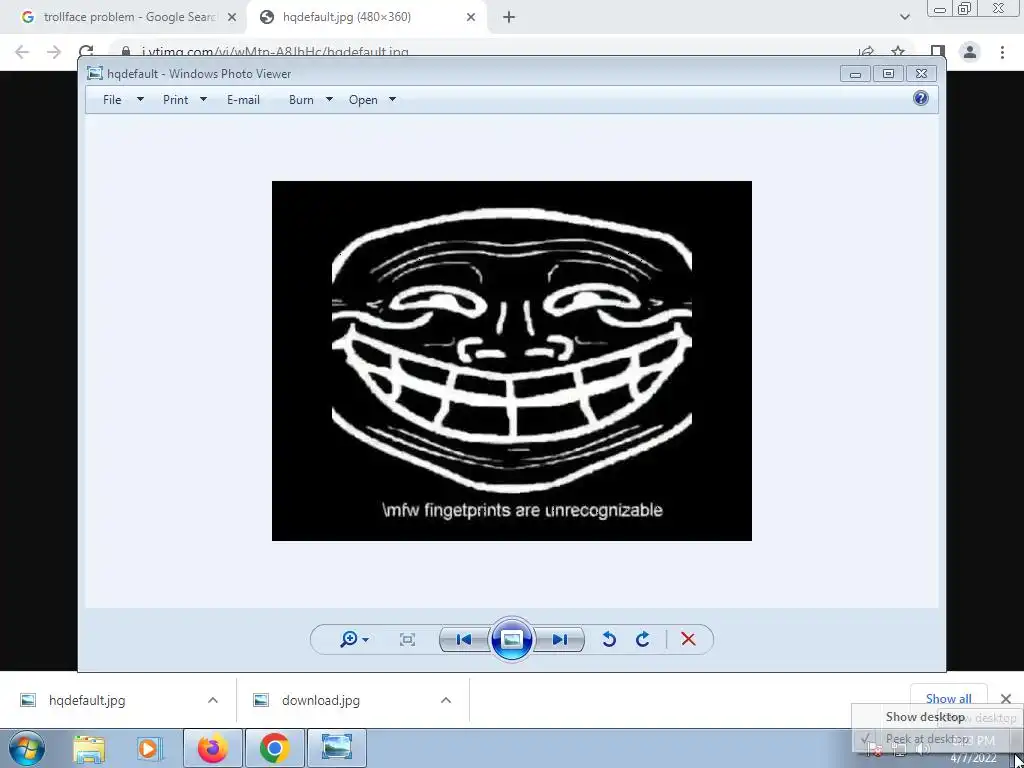Open downloaded hqdefault.jpg file
Image resolution: width=1024 pixels, height=768 pixels.
(86, 700)
